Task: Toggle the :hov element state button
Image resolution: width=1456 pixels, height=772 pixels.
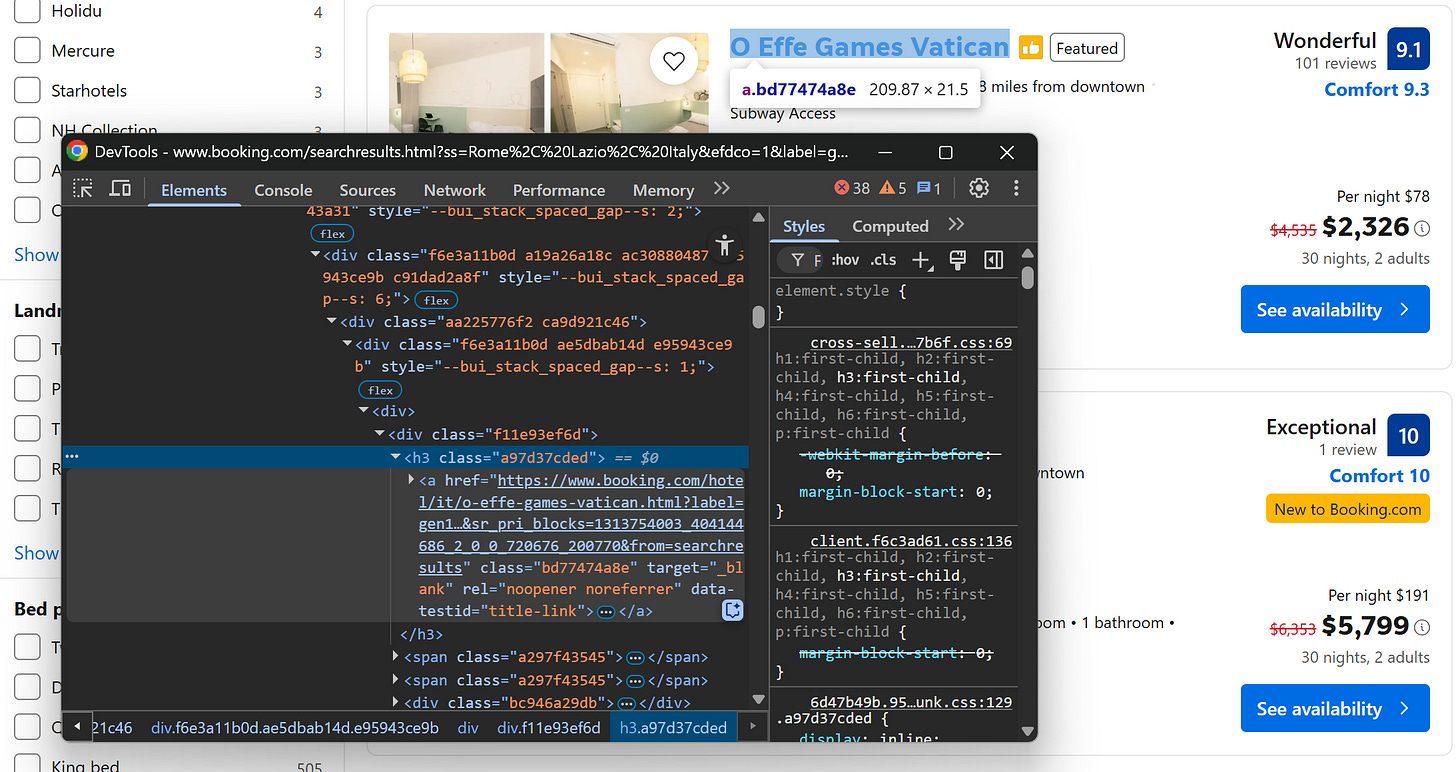Action: 844,260
